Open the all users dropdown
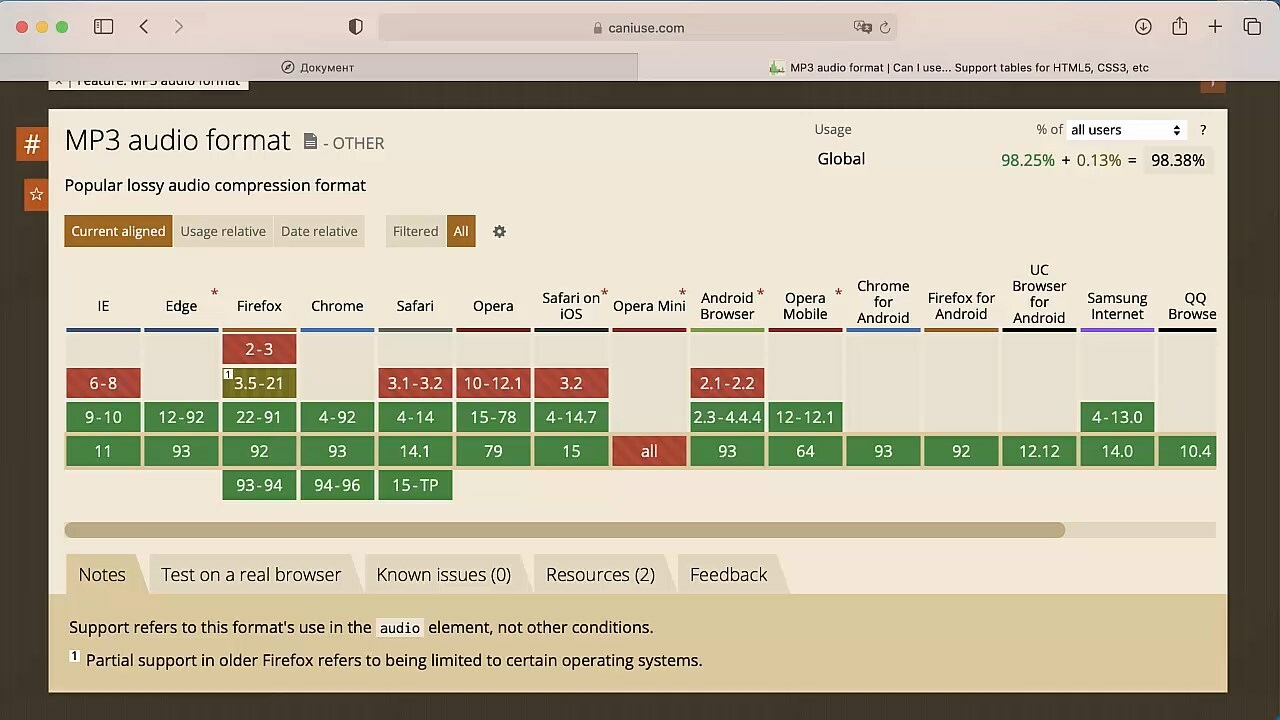The width and height of the screenshot is (1280, 720). [x=1126, y=130]
